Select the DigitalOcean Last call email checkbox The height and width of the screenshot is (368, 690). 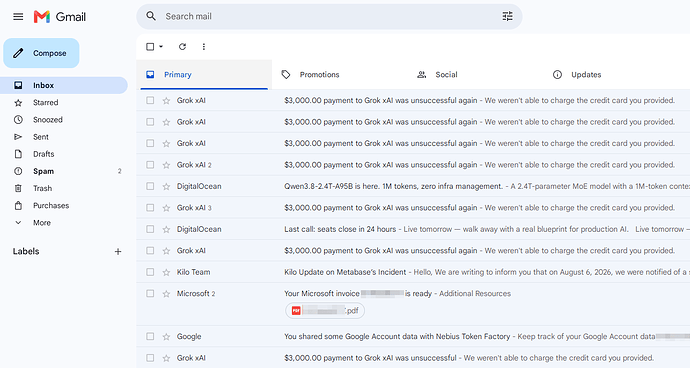click(x=150, y=229)
